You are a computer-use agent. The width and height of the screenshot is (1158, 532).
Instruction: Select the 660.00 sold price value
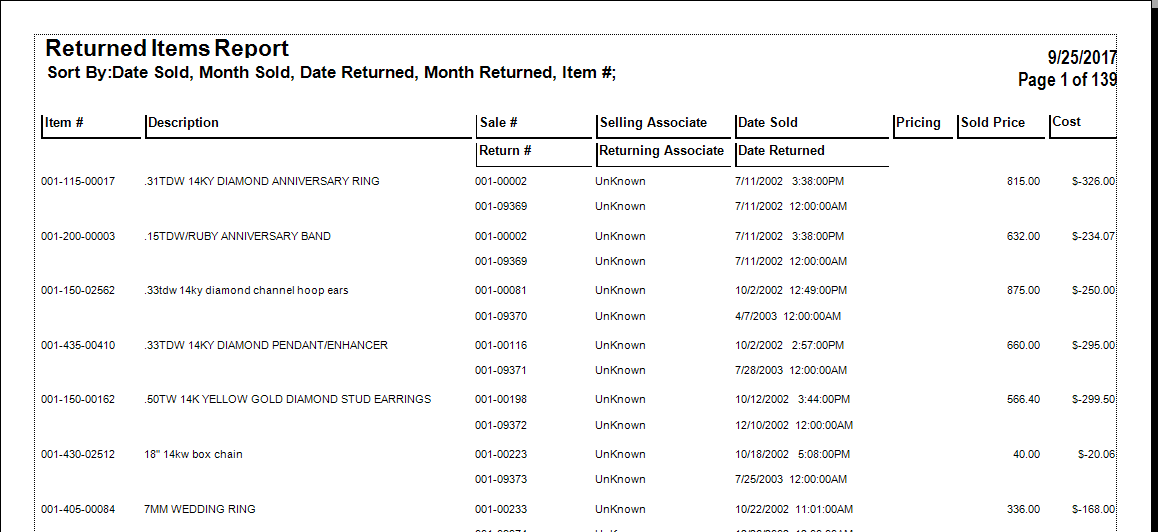click(x=1023, y=346)
